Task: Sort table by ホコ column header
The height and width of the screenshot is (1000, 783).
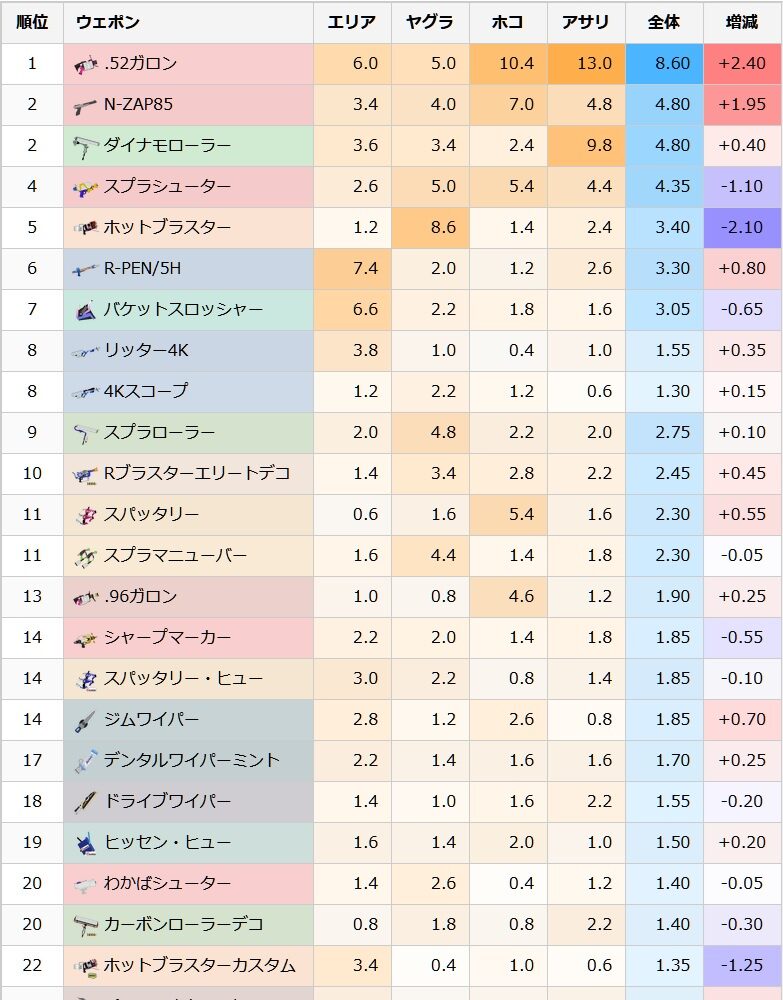Action: click(508, 22)
